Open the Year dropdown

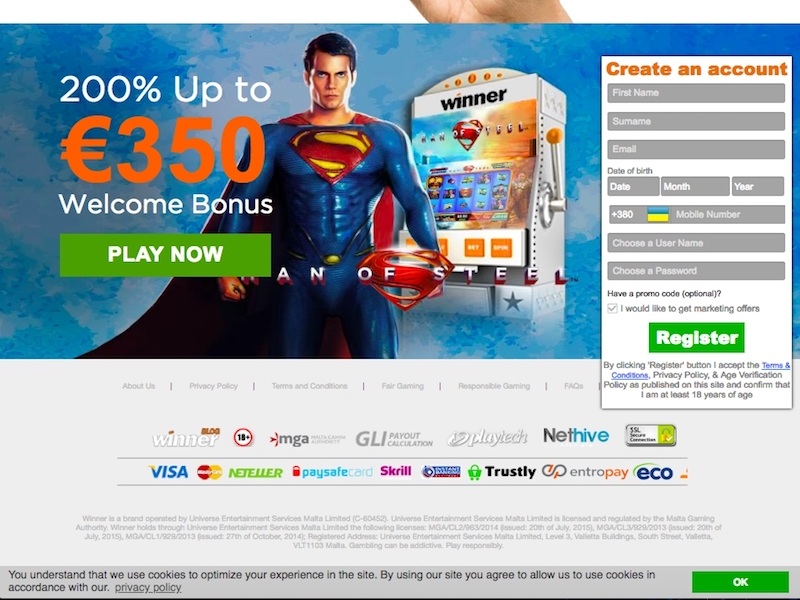point(758,187)
